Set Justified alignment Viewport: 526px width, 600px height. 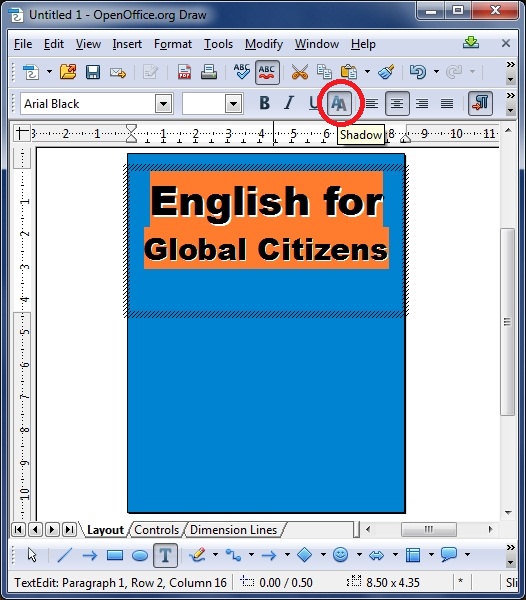(447, 103)
